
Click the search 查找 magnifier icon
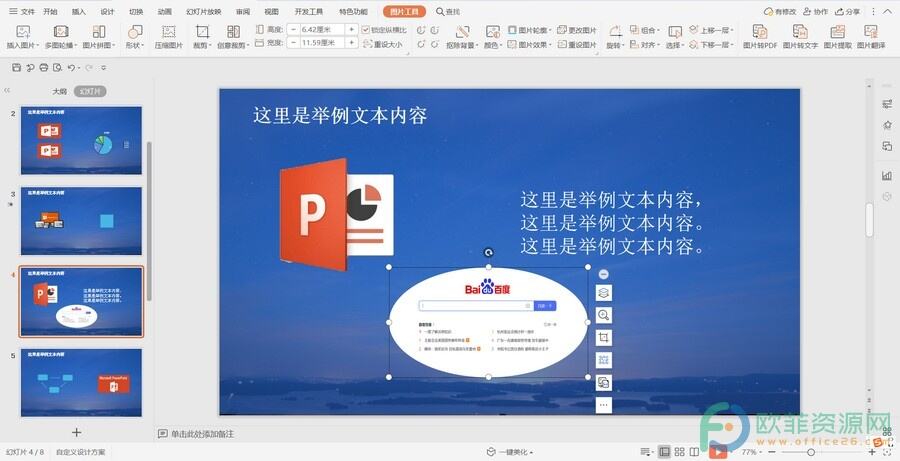click(440, 11)
